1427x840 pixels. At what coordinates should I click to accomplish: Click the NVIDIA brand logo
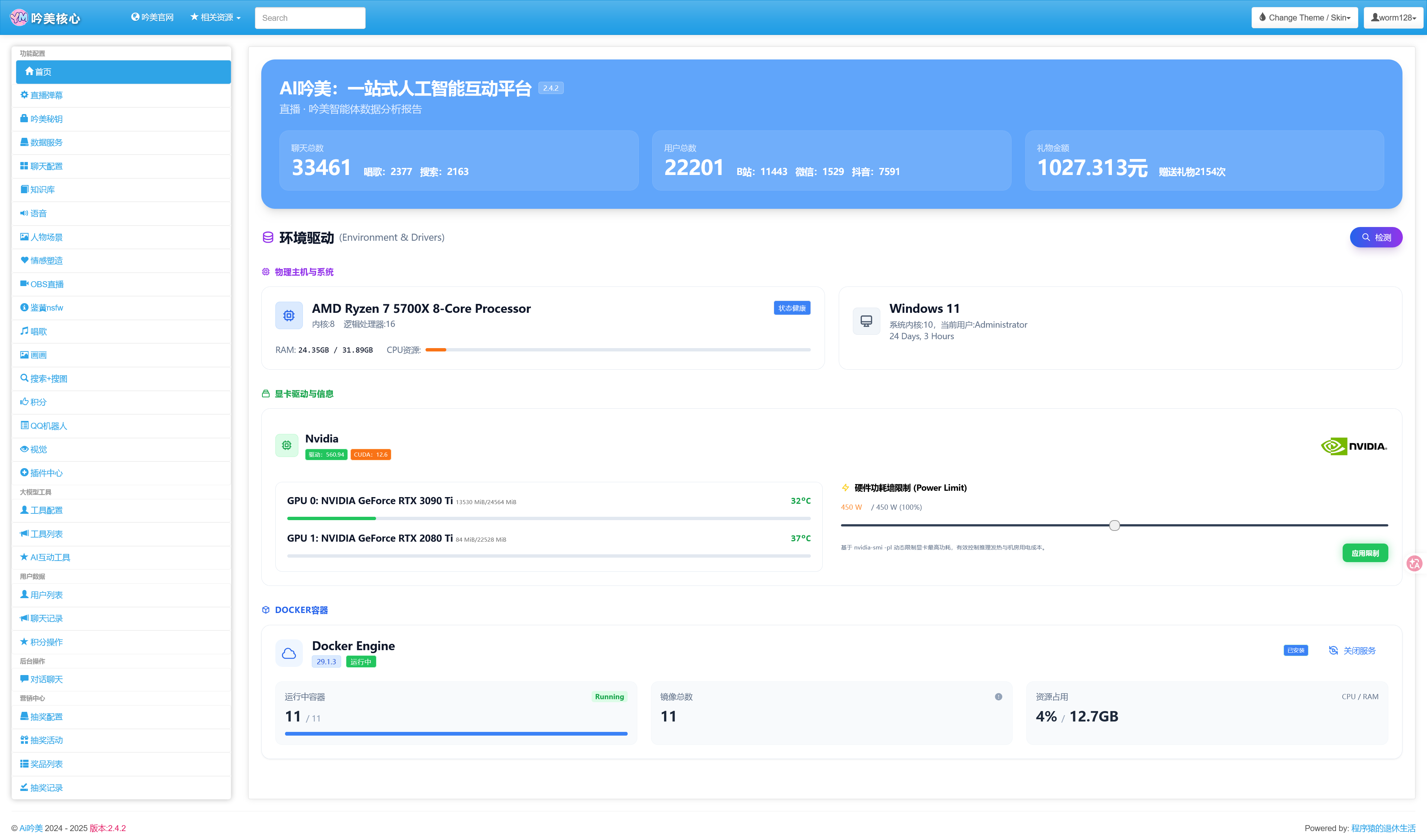[1353, 446]
